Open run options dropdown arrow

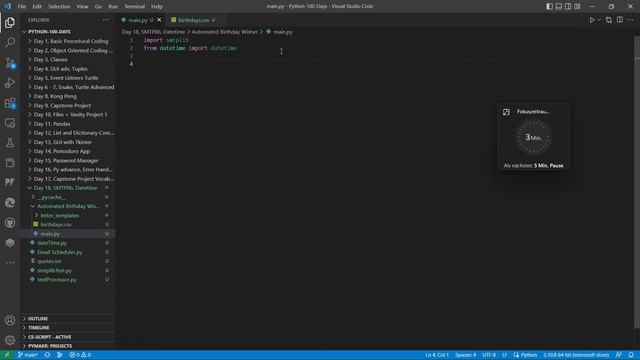click(x=599, y=20)
